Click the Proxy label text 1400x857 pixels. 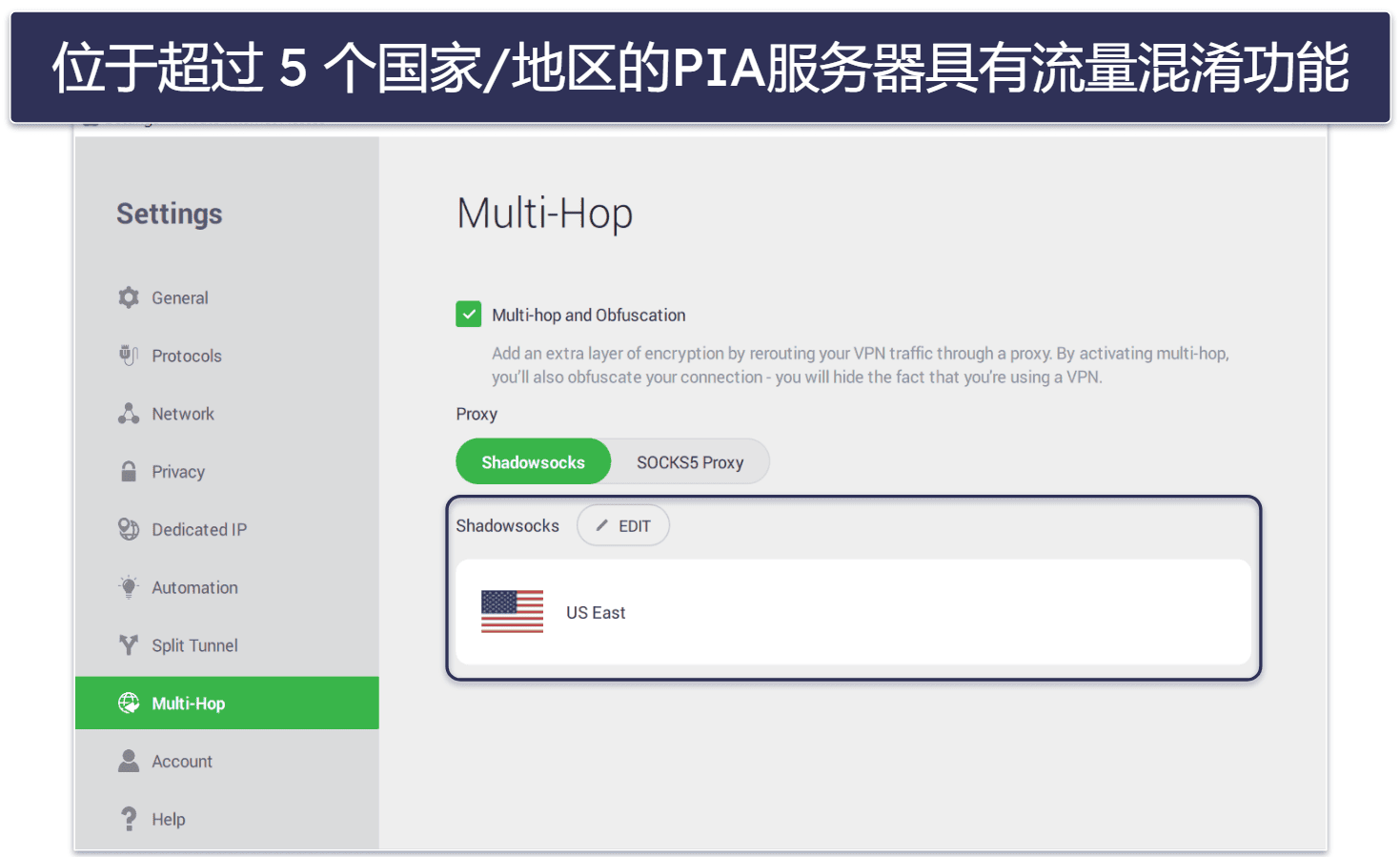click(x=477, y=414)
